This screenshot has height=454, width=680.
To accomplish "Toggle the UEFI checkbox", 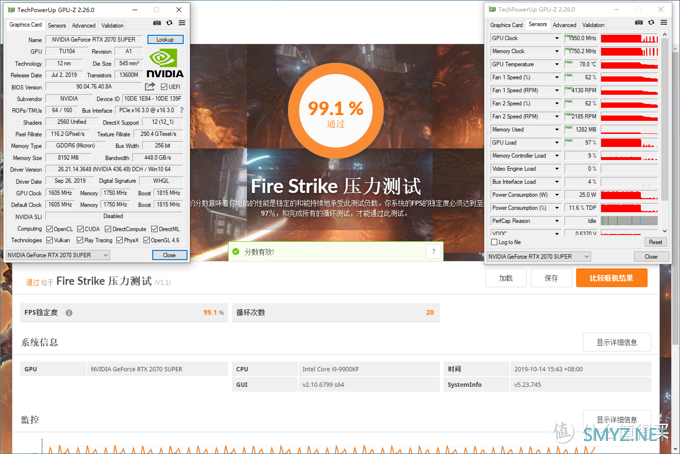I will [164, 87].
